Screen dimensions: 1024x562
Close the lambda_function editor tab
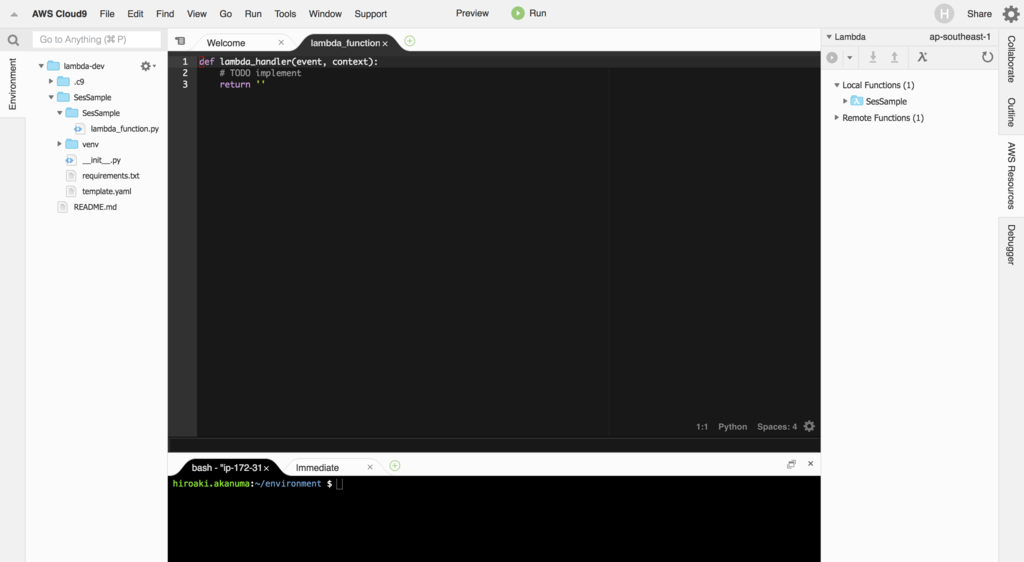385,43
